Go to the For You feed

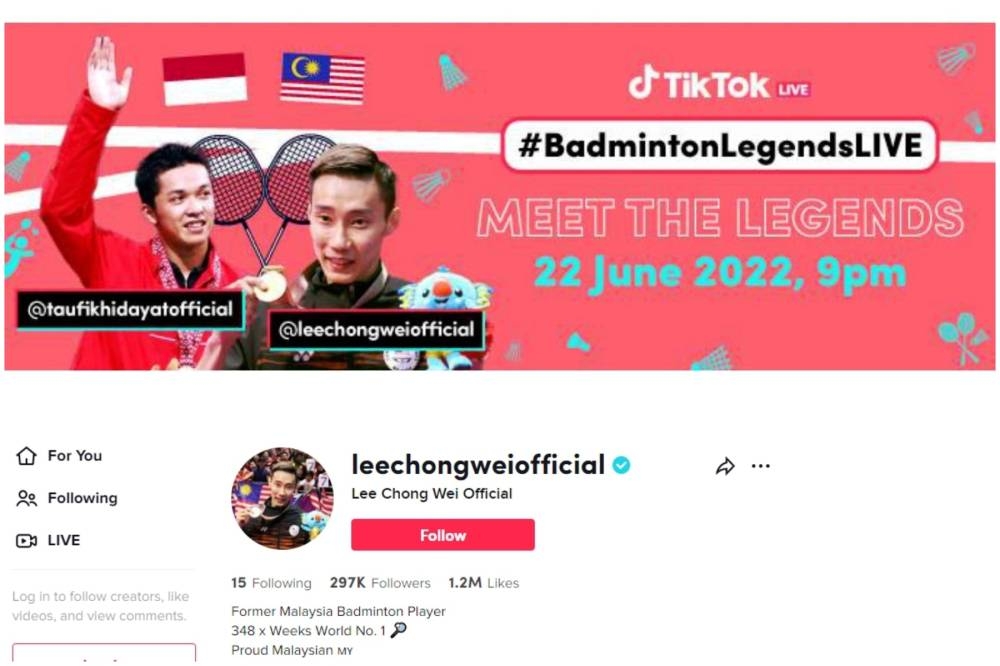click(x=75, y=455)
